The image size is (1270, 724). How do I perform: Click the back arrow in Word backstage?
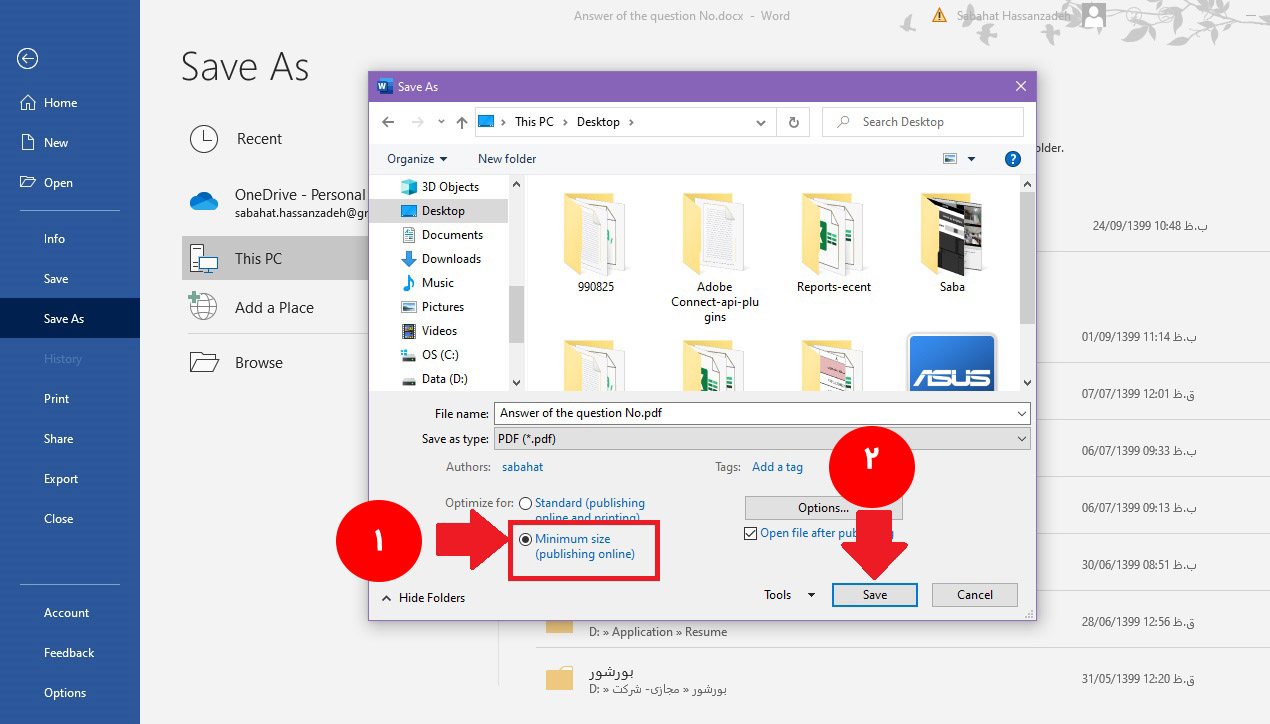[x=27, y=59]
